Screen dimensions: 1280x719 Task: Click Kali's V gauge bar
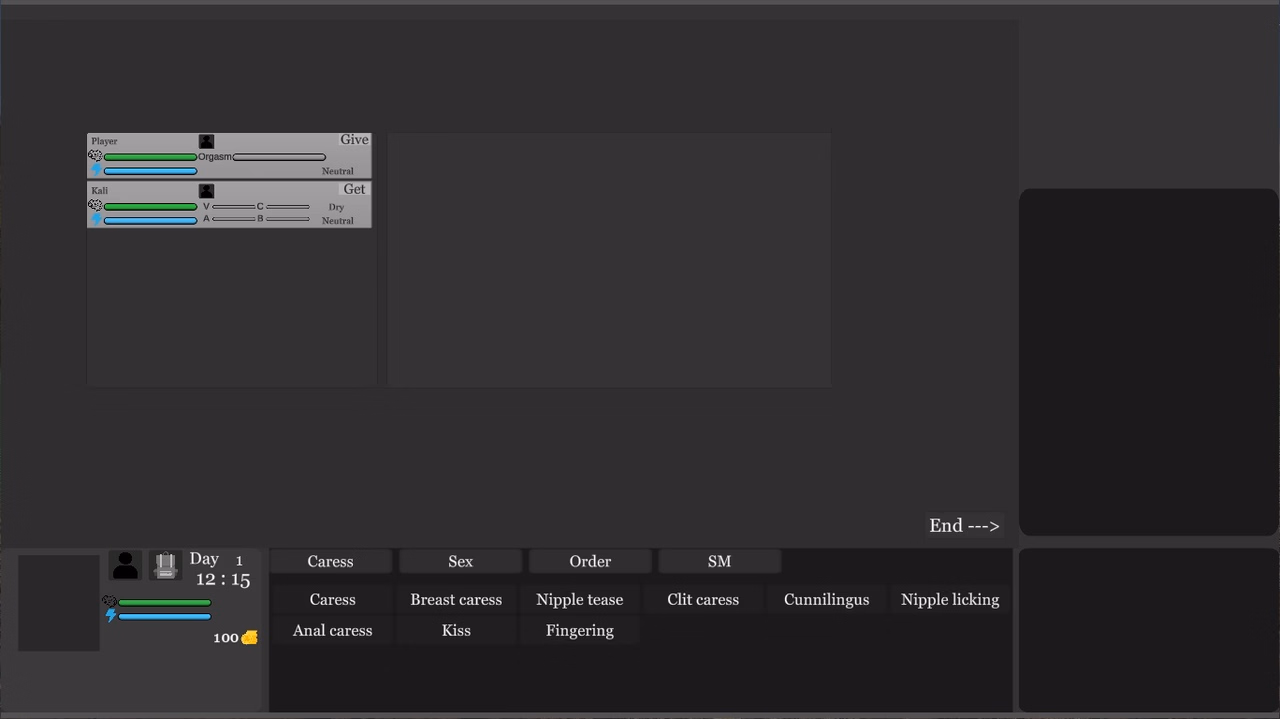[233, 207]
